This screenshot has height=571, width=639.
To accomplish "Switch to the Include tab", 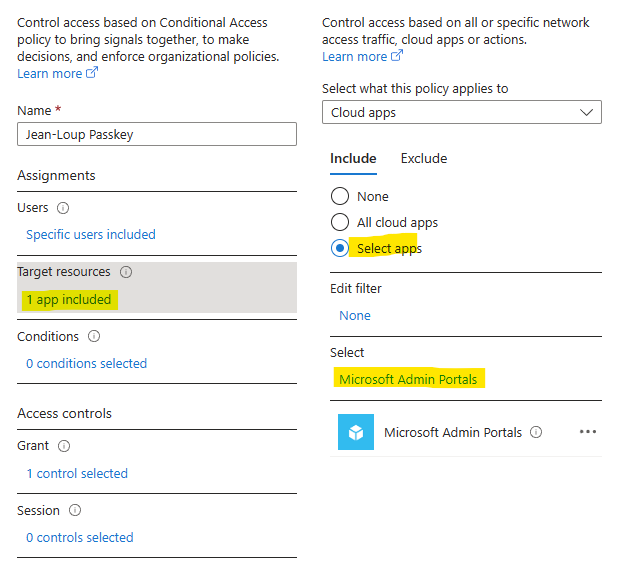I will point(353,159).
